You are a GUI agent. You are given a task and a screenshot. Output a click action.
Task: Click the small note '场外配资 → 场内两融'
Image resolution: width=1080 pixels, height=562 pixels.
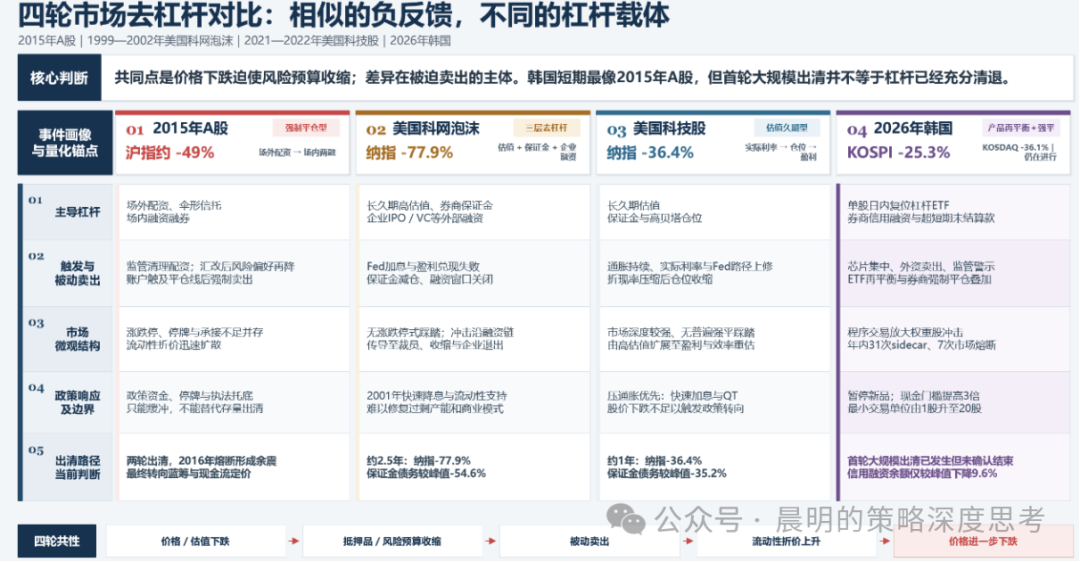point(297,152)
